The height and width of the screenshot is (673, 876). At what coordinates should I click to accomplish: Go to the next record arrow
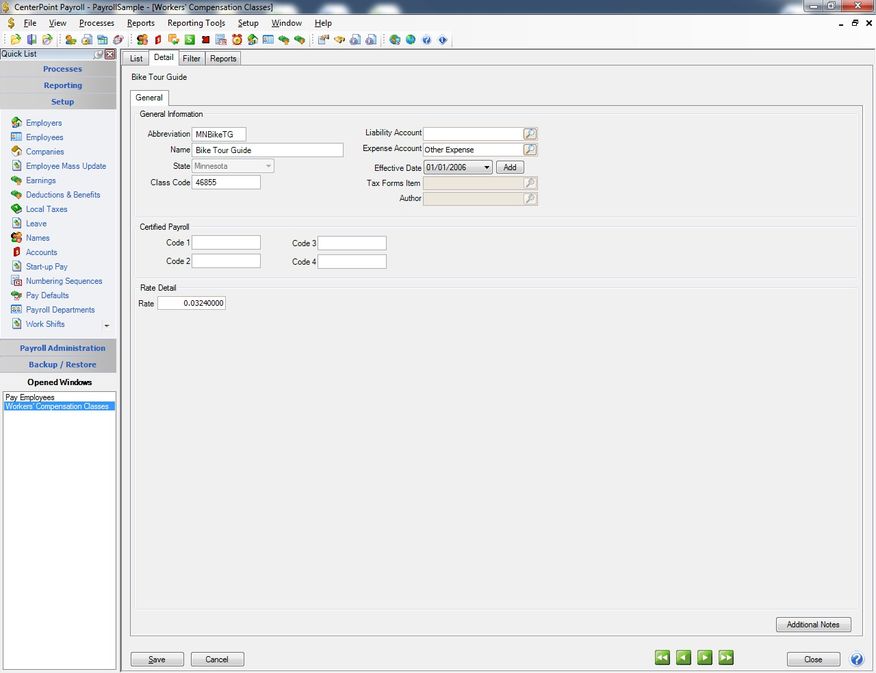pyautogui.click(x=705, y=658)
